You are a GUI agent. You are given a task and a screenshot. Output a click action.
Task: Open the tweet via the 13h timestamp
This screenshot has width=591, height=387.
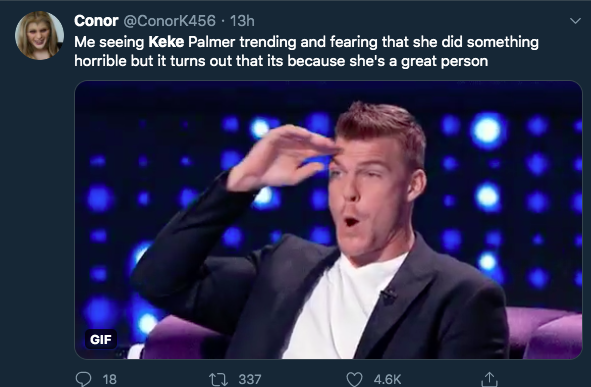pos(242,21)
